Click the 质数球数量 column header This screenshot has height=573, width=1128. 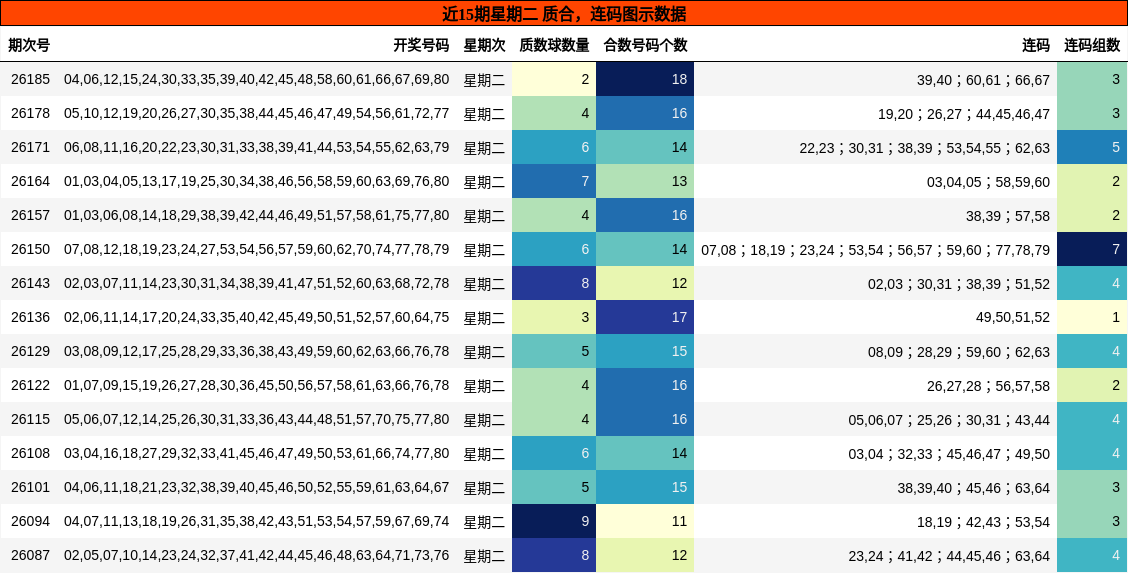pyautogui.click(x=554, y=45)
